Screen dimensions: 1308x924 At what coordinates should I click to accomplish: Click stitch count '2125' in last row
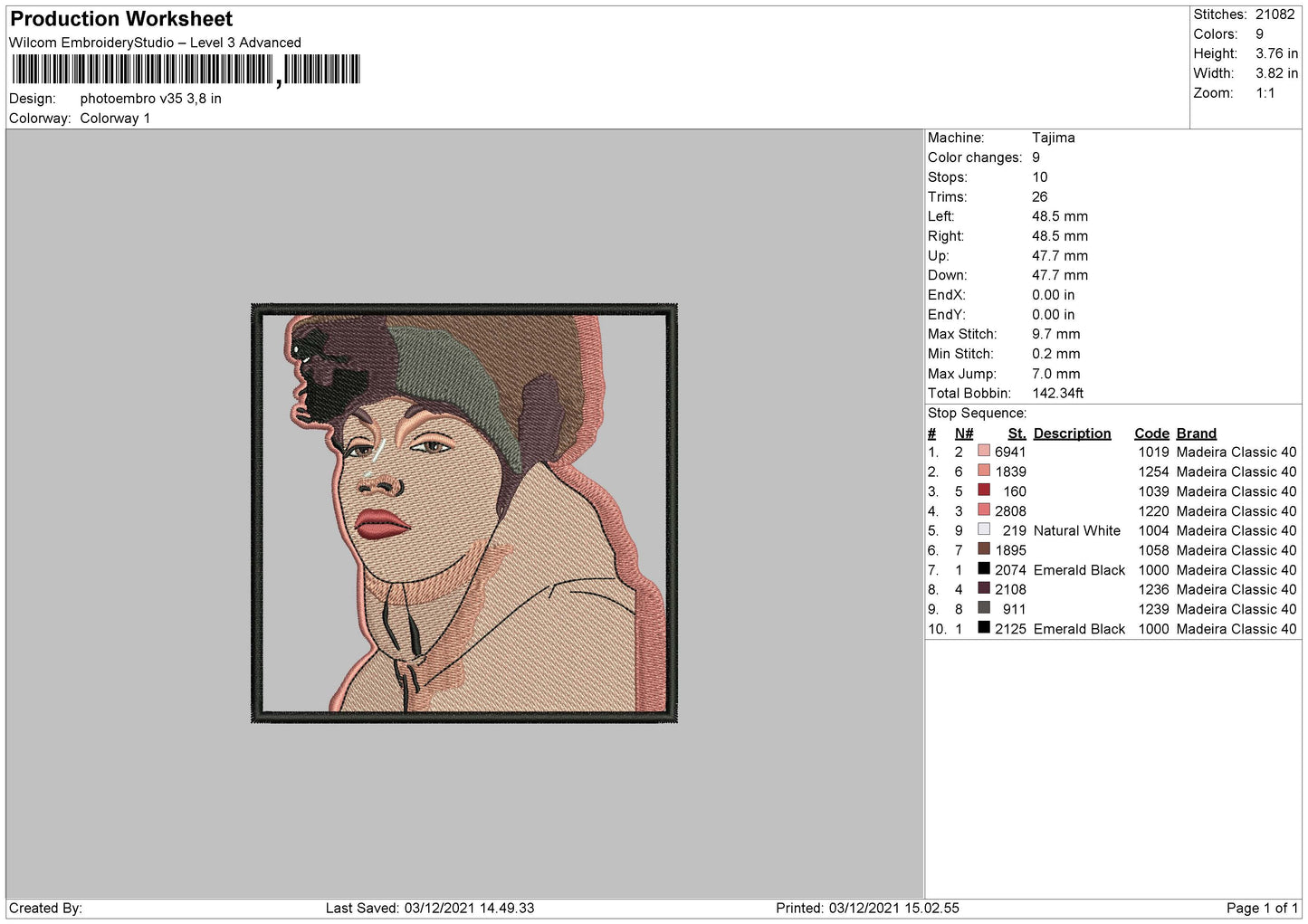[x=1010, y=629]
